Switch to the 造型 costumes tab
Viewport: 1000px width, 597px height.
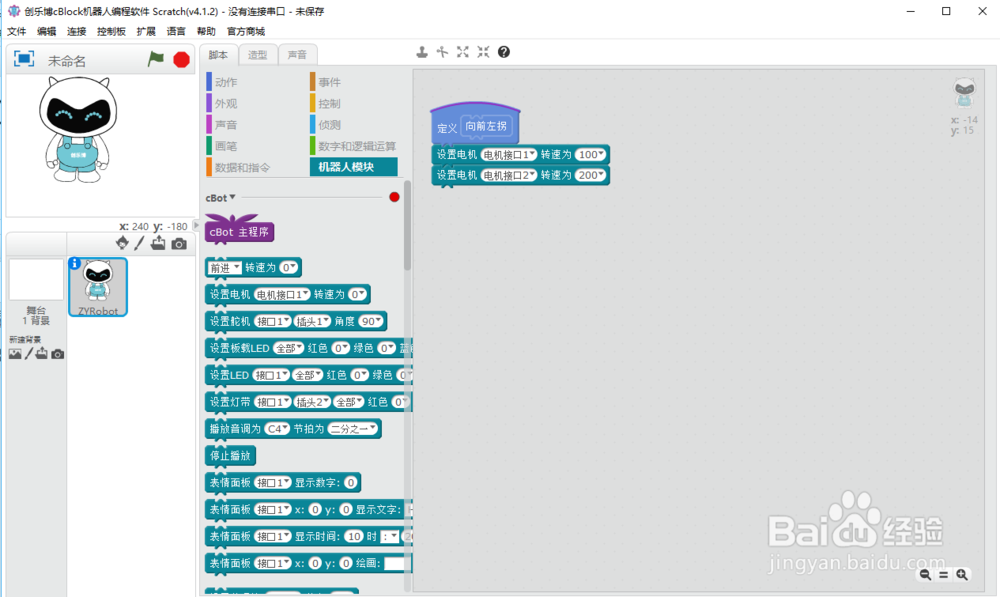click(255, 55)
